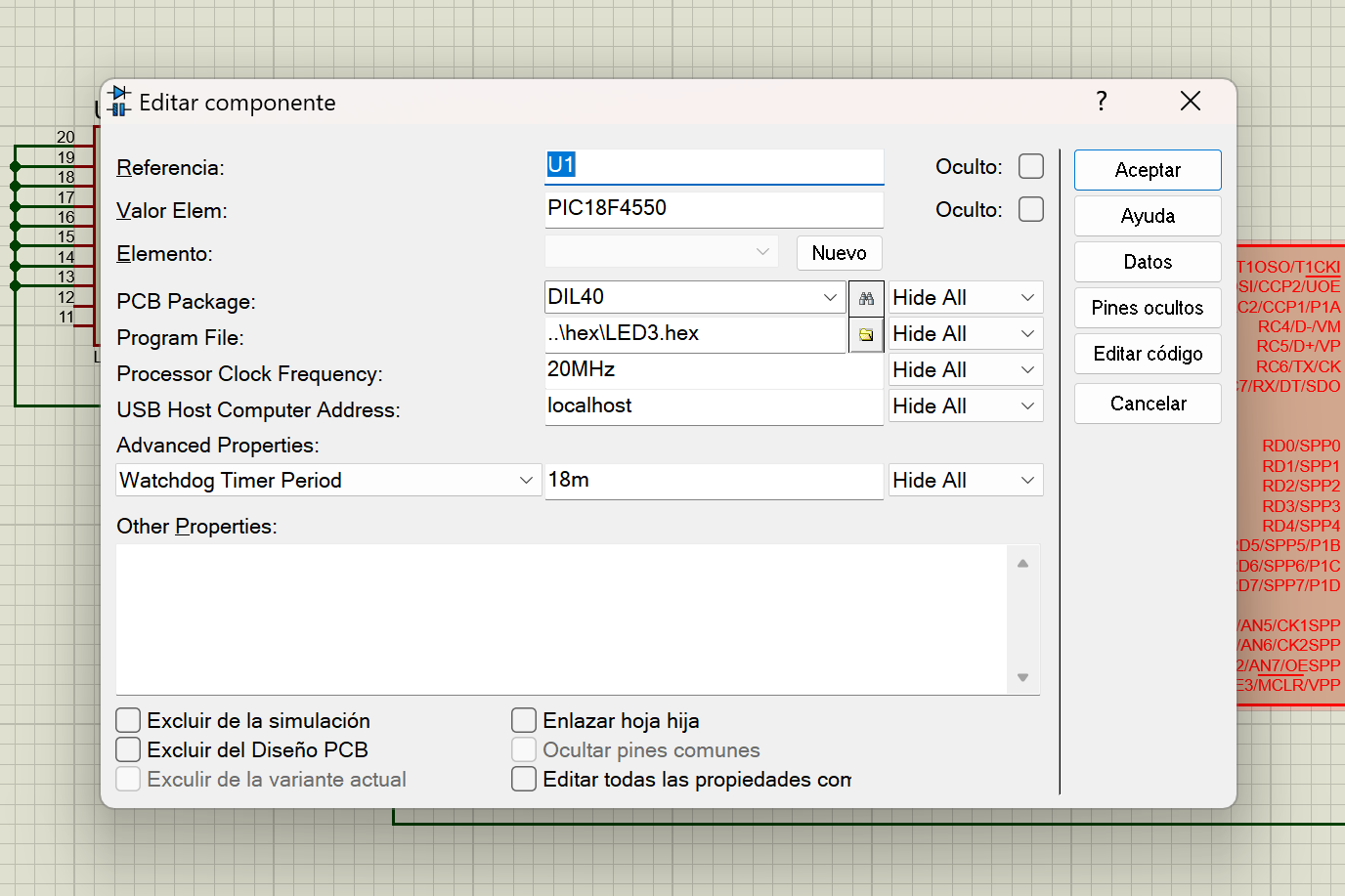Check Editar todas las propiedades como texto
Screen dimensions: 1345x896
point(524,779)
